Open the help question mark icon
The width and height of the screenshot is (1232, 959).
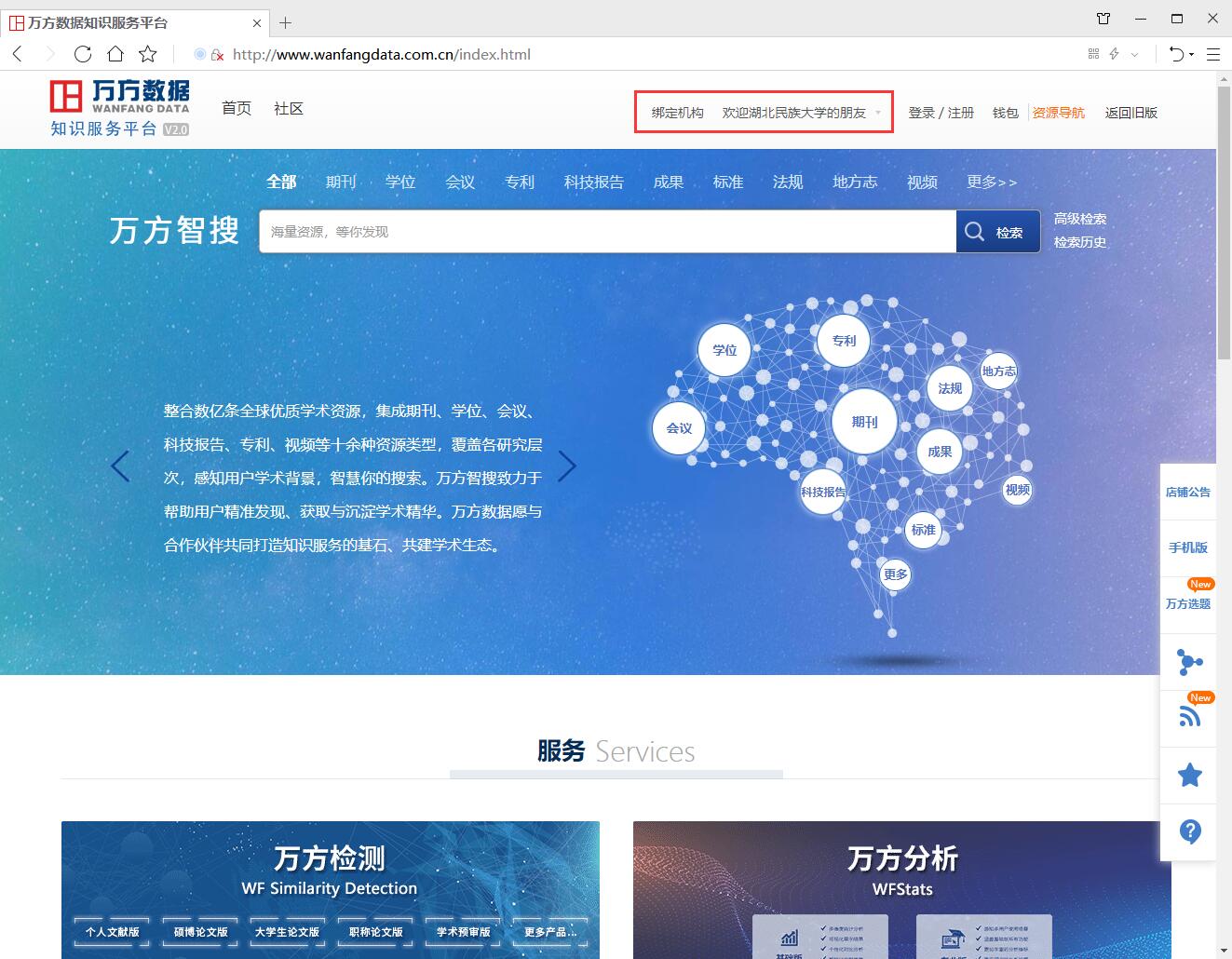[x=1189, y=831]
